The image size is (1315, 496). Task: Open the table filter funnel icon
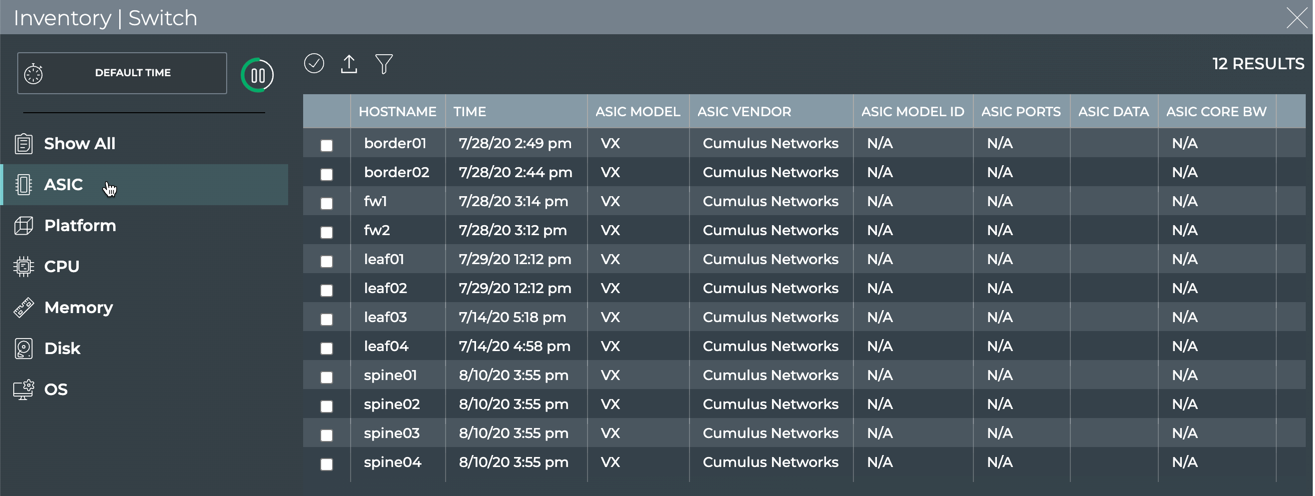384,64
